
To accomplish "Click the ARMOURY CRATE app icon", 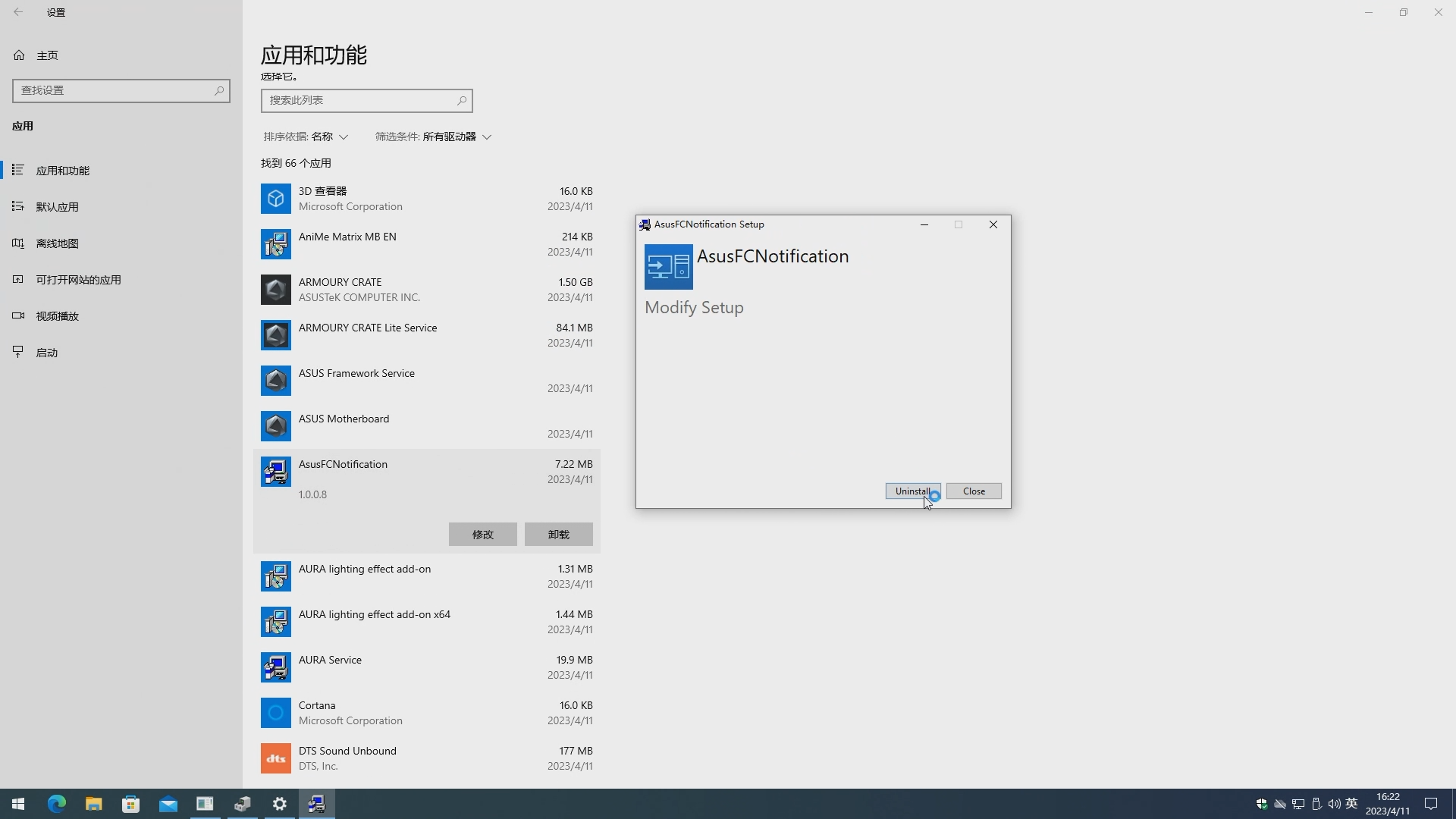I will 275,289.
